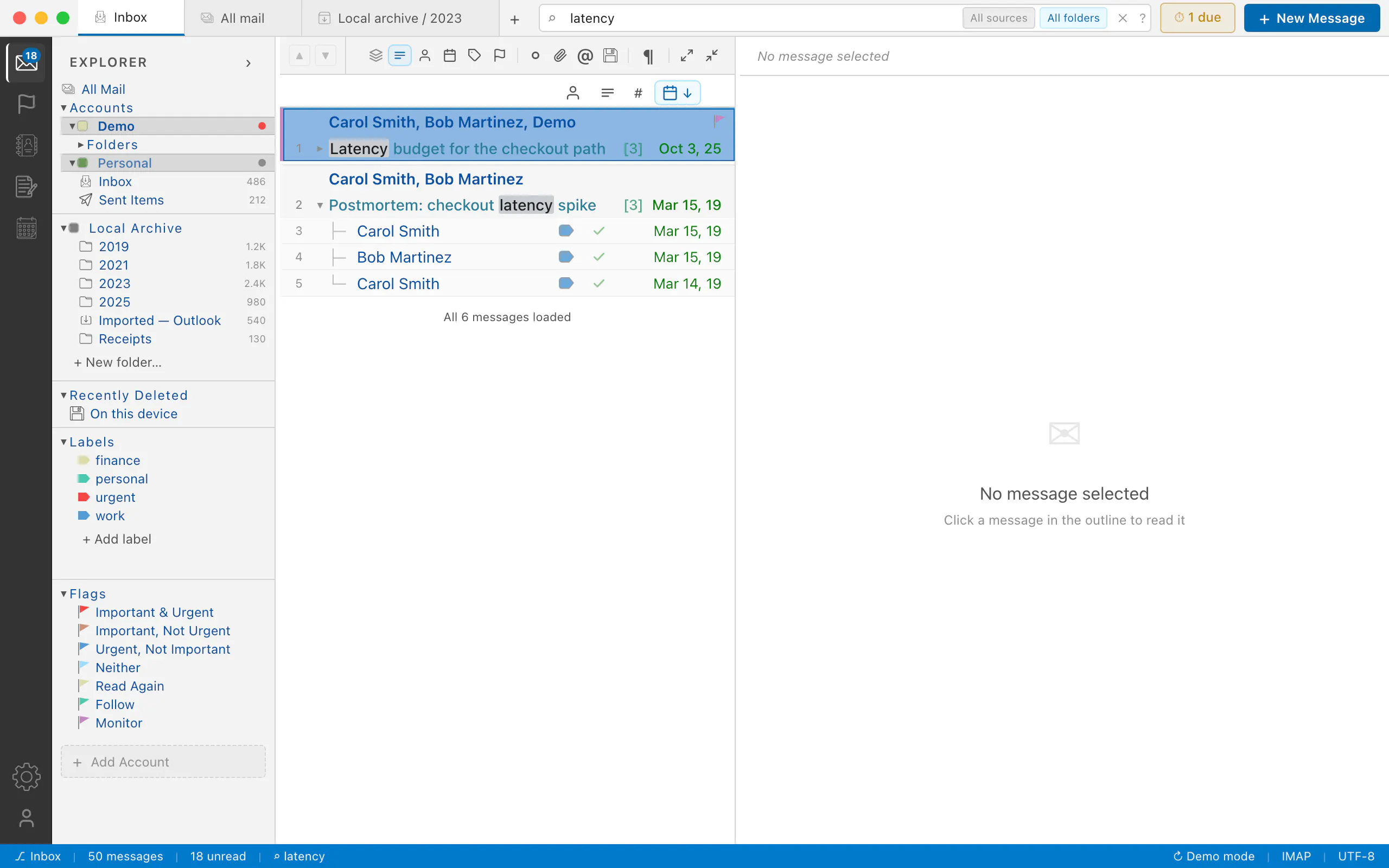The width and height of the screenshot is (1389, 868).
Task: Toggle date sort descending button
Action: click(677, 93)
